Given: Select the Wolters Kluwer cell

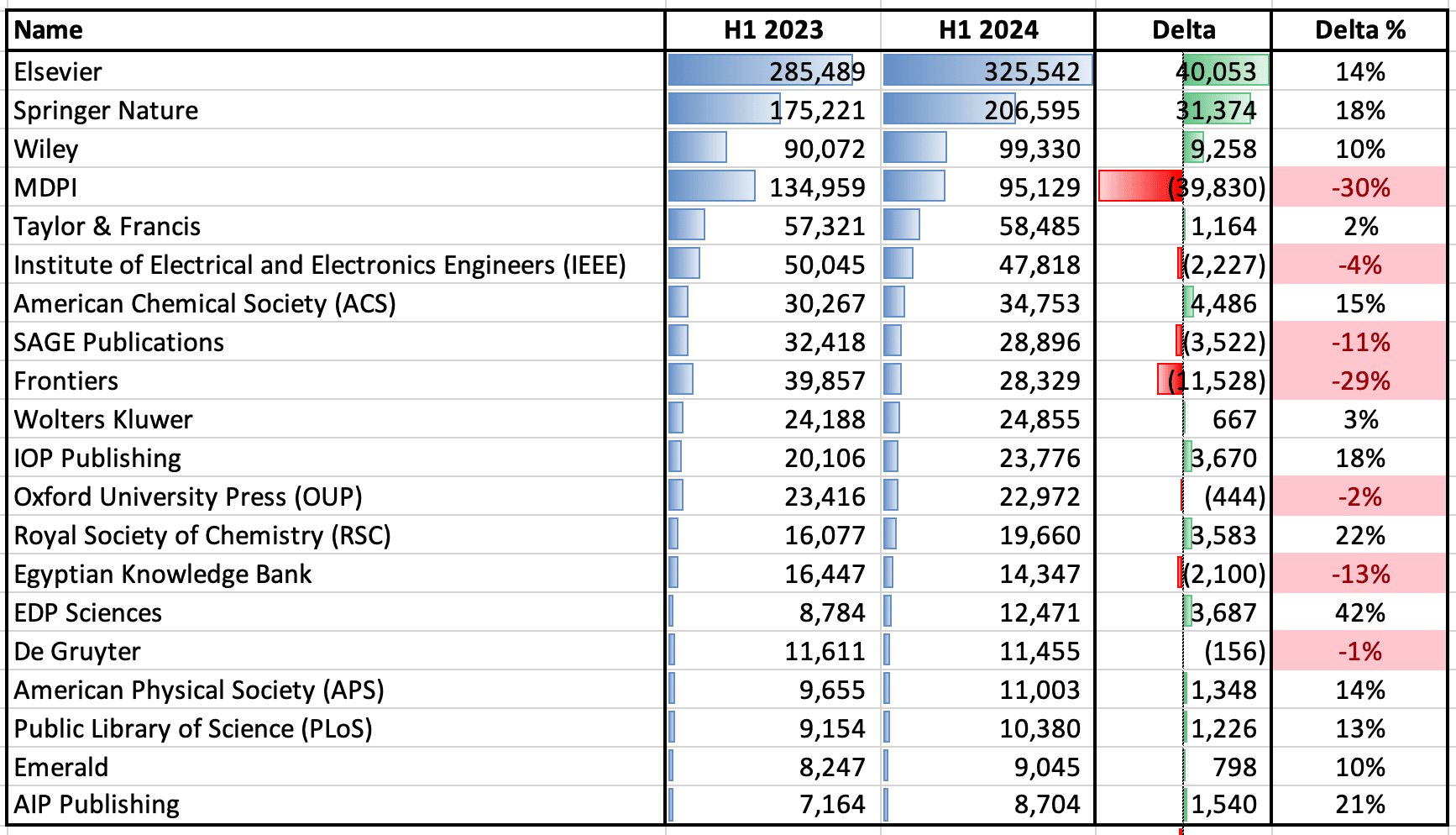Looking at the screenshot, I should click(336, 419).
